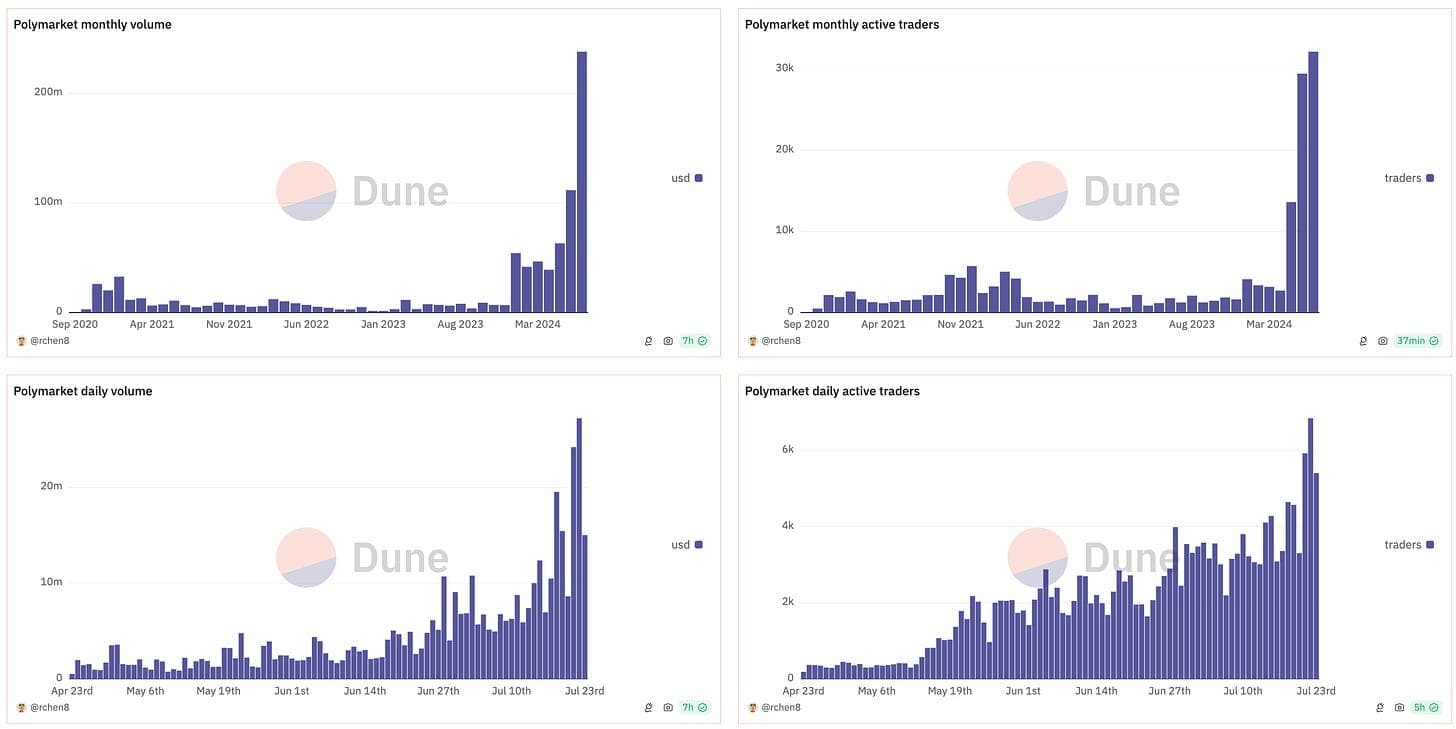The width and height of the screenshot is (1456, 729).
Task: Click the 'Polymarket daily active traders' chart title
Action: [x=832, y=391]
